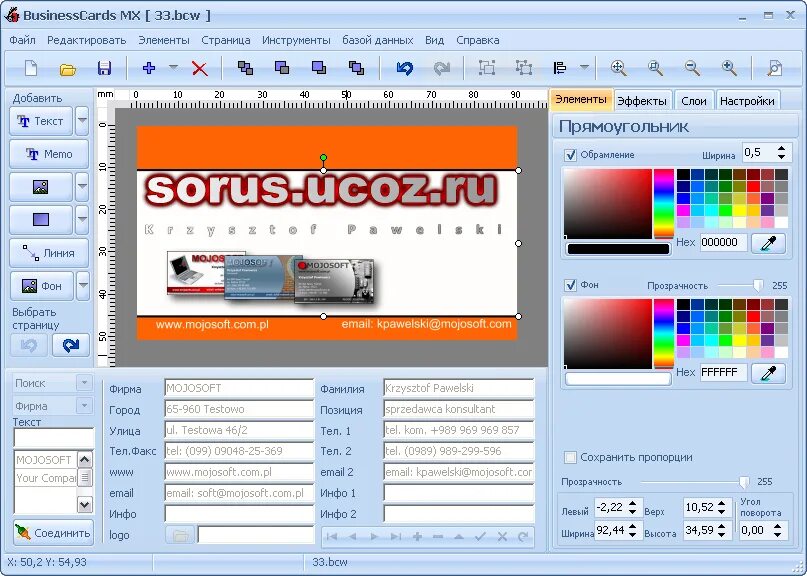
Task: Open the Файл menu
Action: point(23,40)
